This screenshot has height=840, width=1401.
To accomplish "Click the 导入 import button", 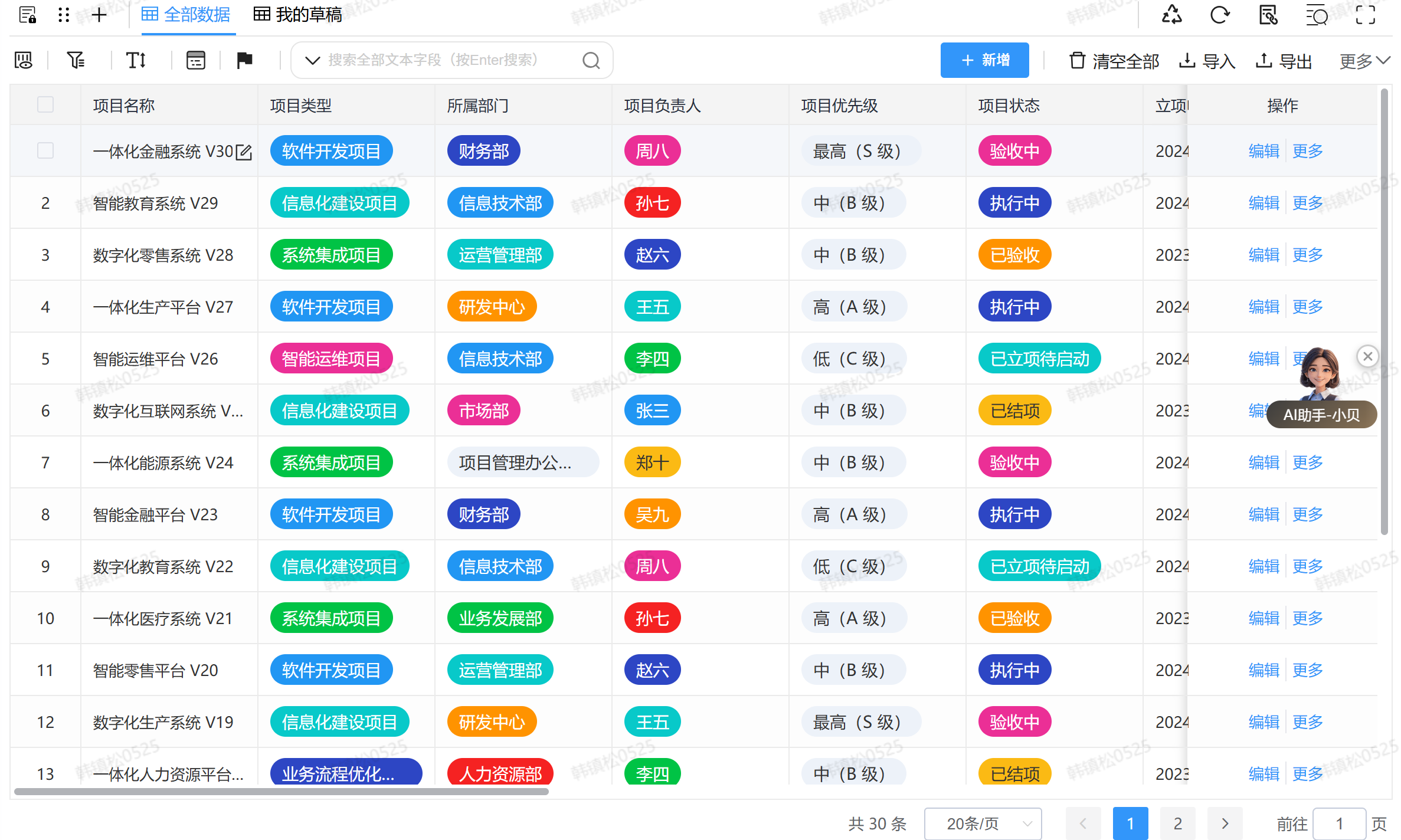I will [x=1207, y=60].
